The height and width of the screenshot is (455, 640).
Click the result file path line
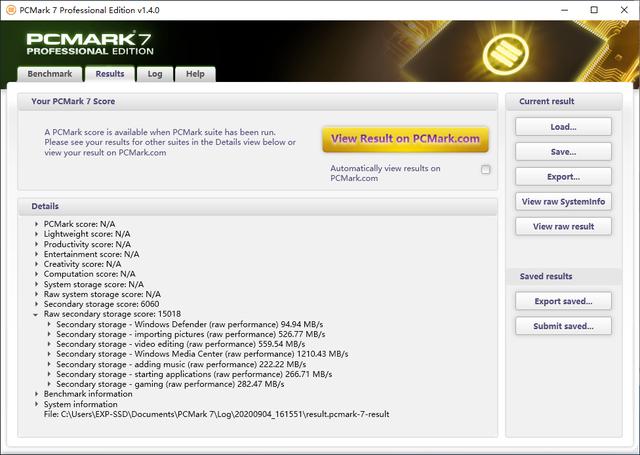216,414
